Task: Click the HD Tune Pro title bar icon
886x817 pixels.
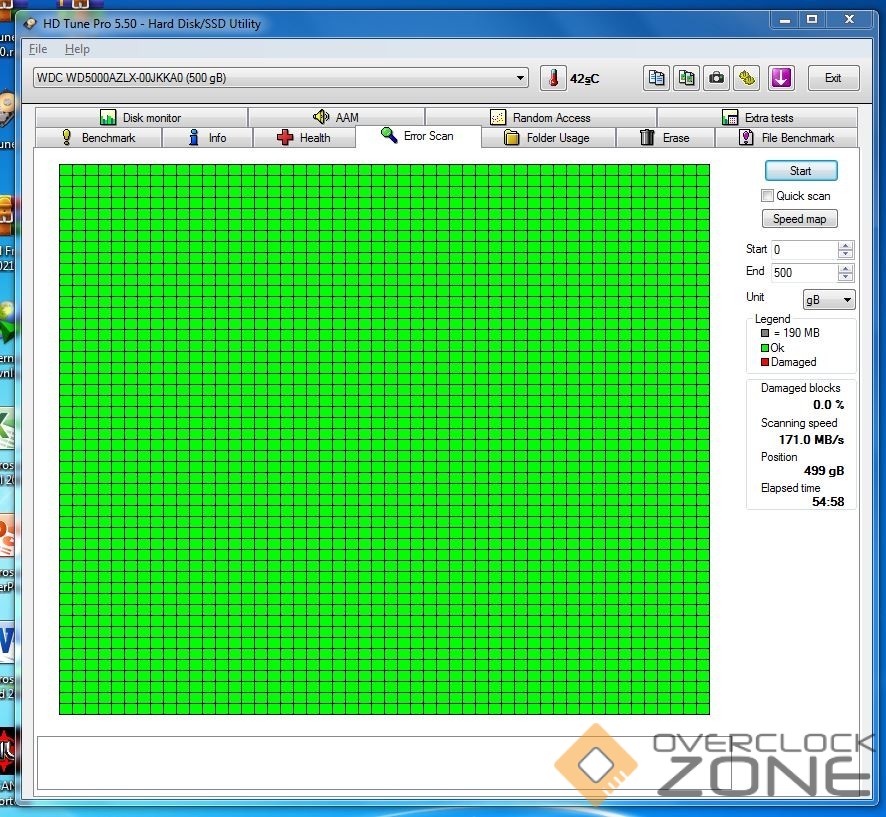Action: [x=31, y=24]
